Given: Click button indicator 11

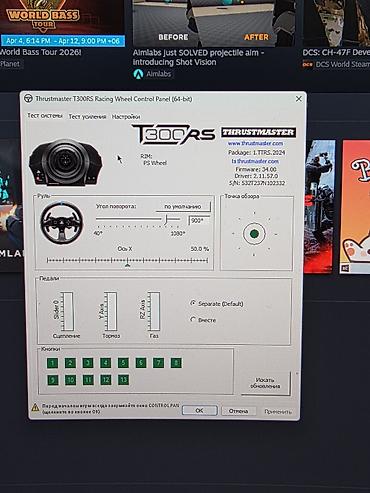Looking at the screenshot, I should (x=88, y=380).
